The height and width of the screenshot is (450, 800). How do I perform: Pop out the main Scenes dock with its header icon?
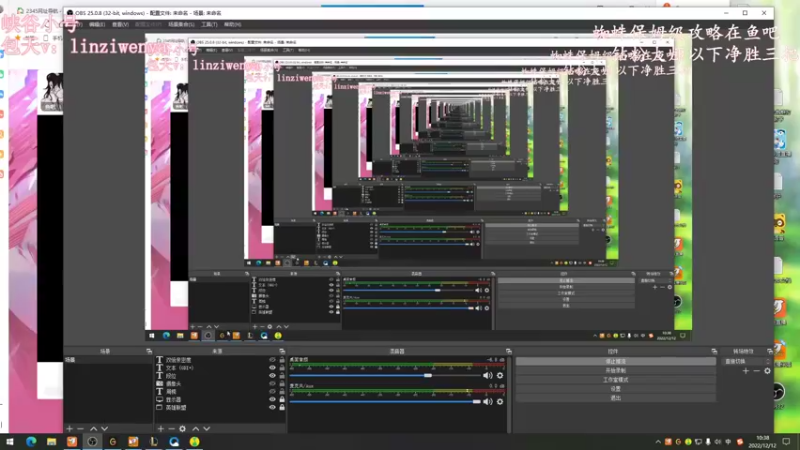pos(149,351)
